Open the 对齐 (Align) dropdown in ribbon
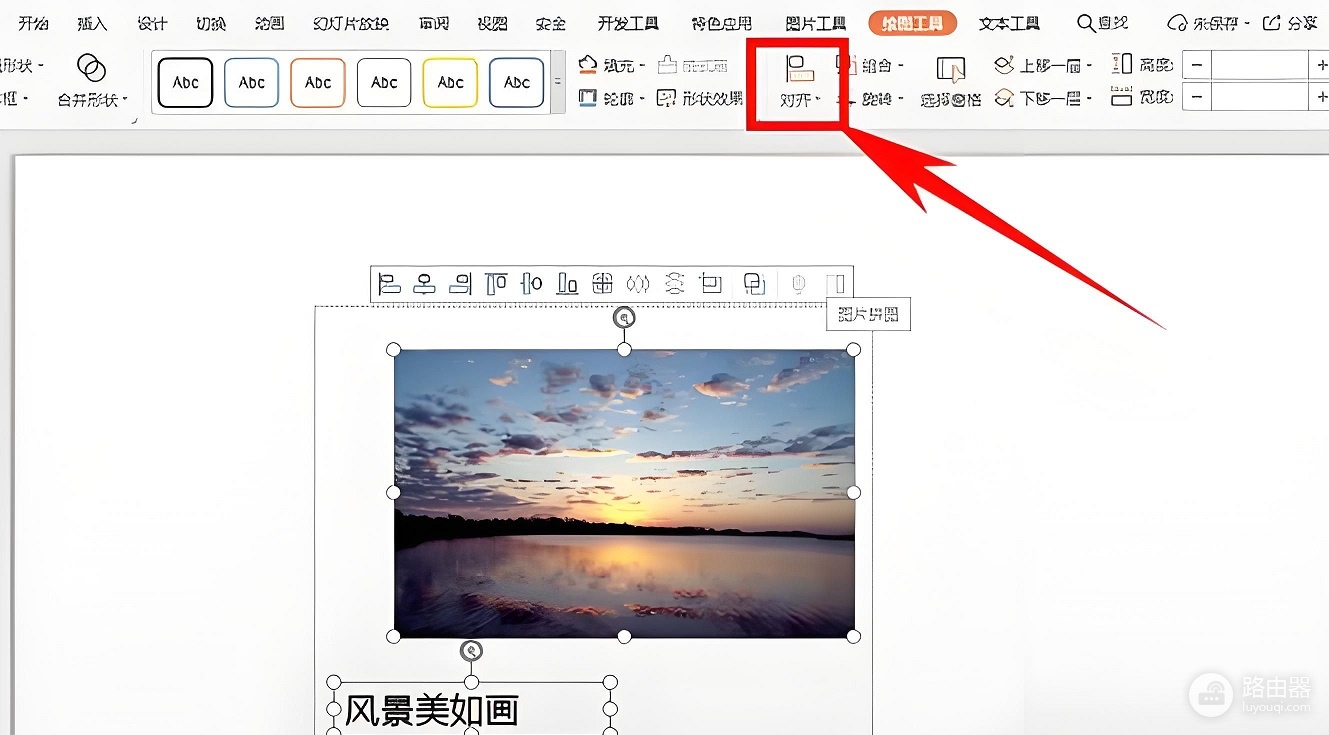The height and width of the screenshot is (735, 1329). (799, 83)
